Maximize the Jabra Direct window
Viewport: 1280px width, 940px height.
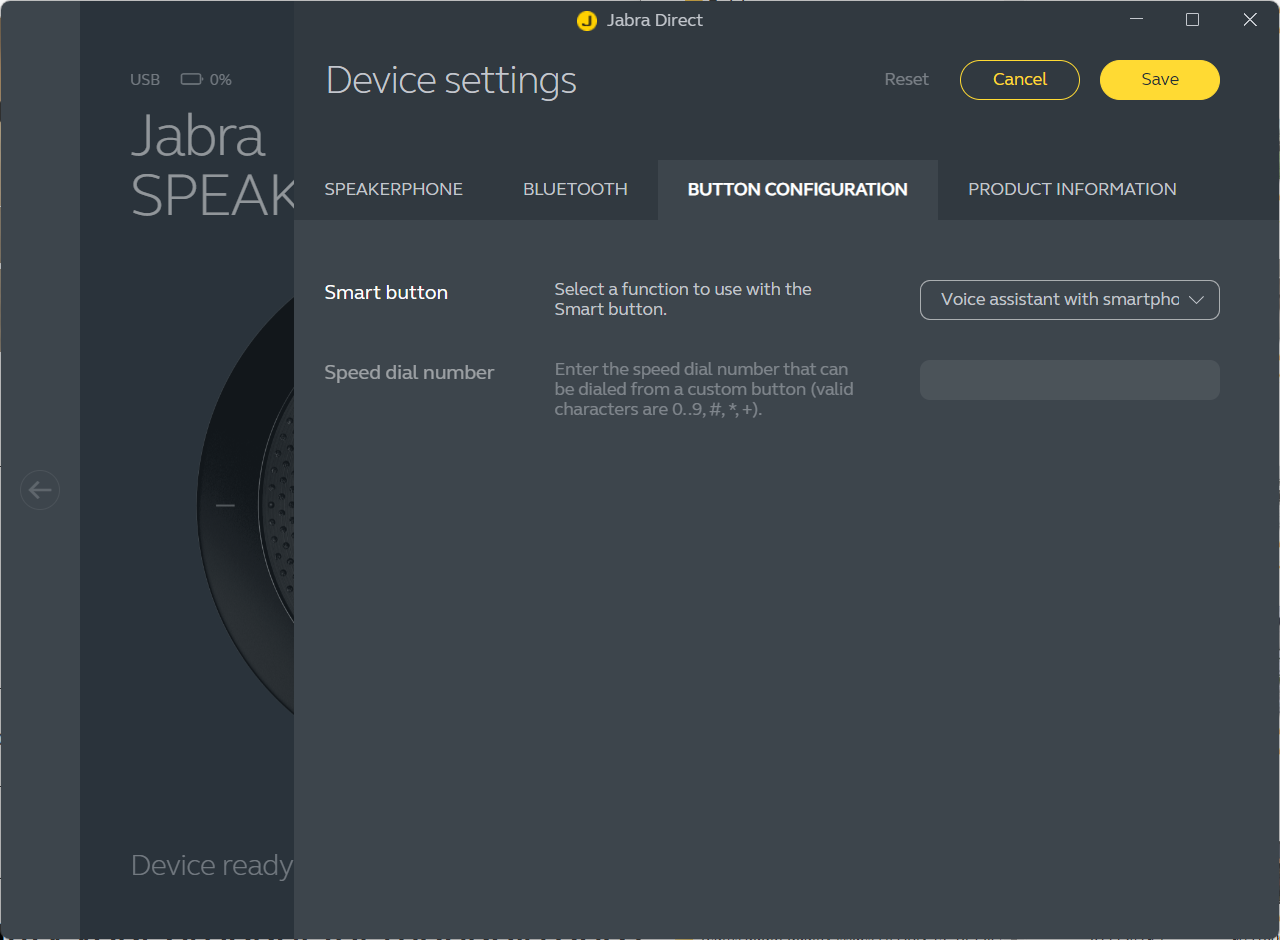click(x=1192, y=20)
